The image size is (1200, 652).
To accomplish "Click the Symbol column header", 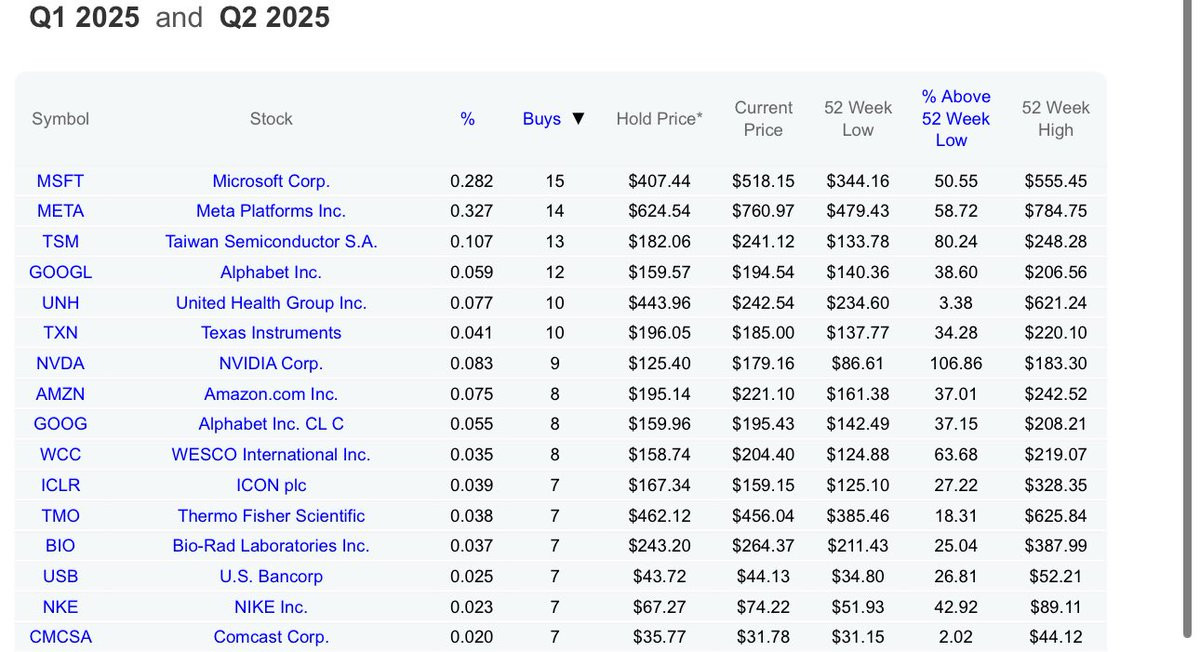I will tap(60, 119).
